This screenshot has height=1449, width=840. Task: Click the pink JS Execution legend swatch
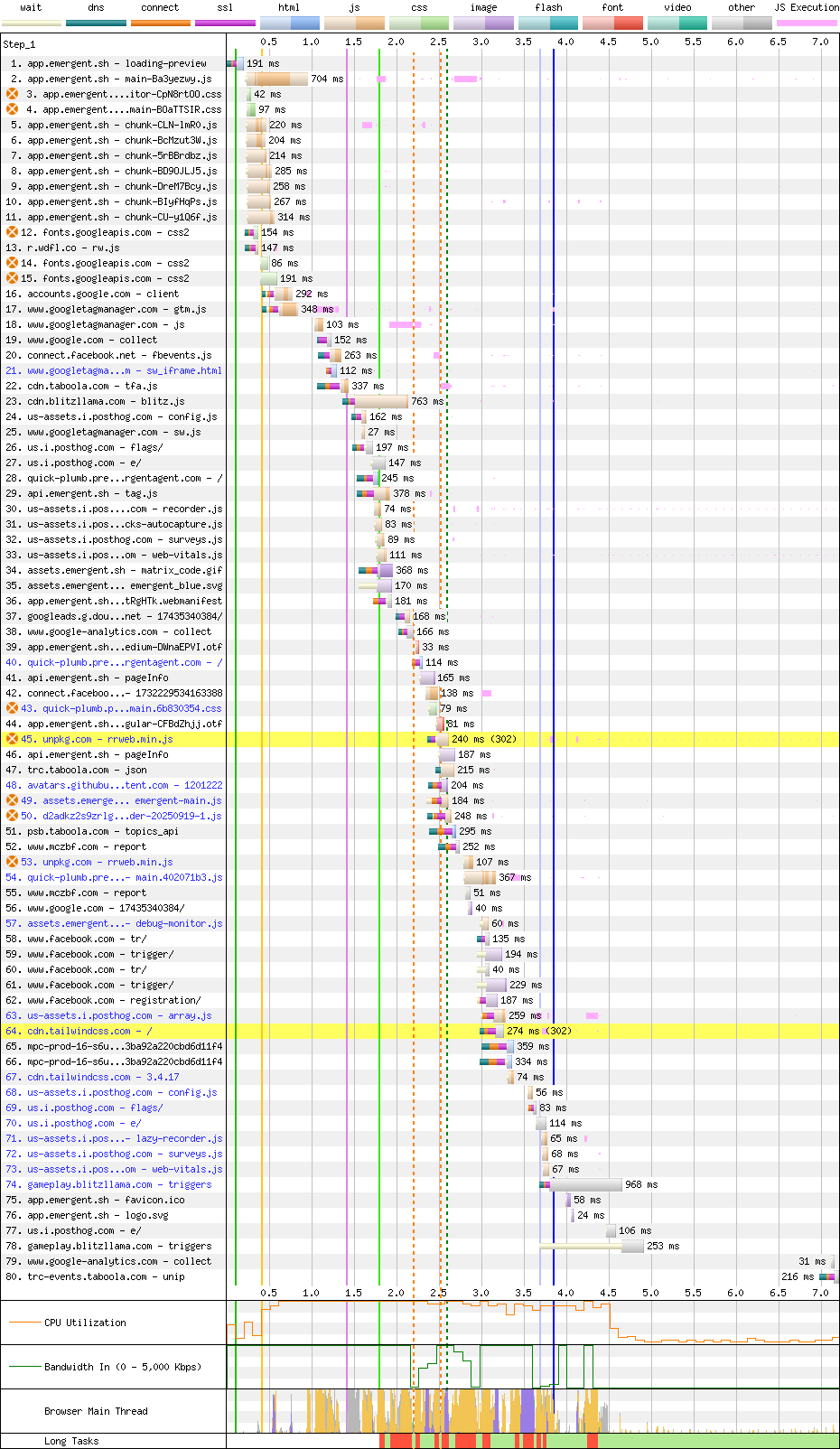coord(806,23)
